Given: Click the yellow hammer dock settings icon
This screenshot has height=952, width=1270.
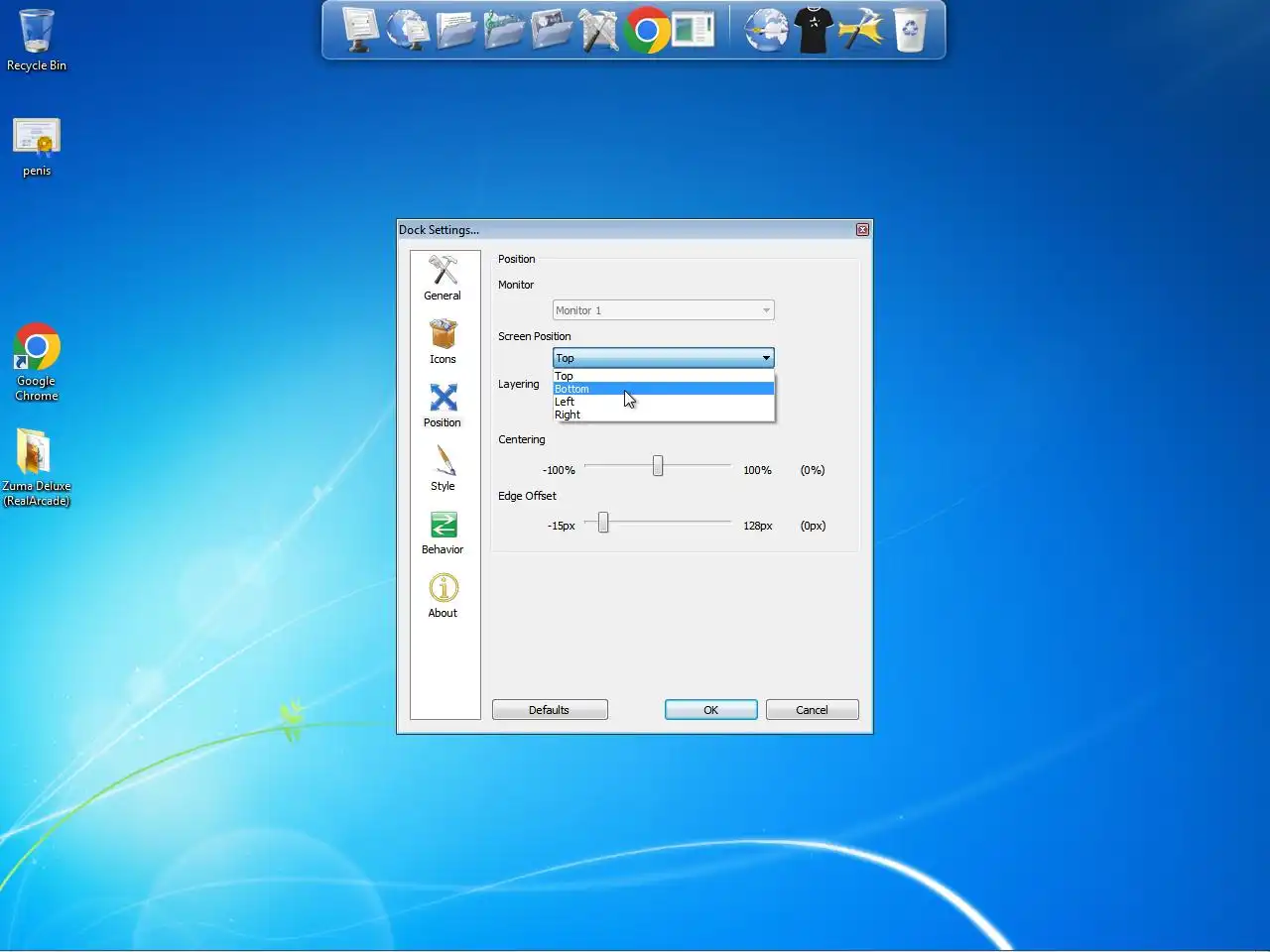Looking at the screenshot, I should tap(861, 30).
